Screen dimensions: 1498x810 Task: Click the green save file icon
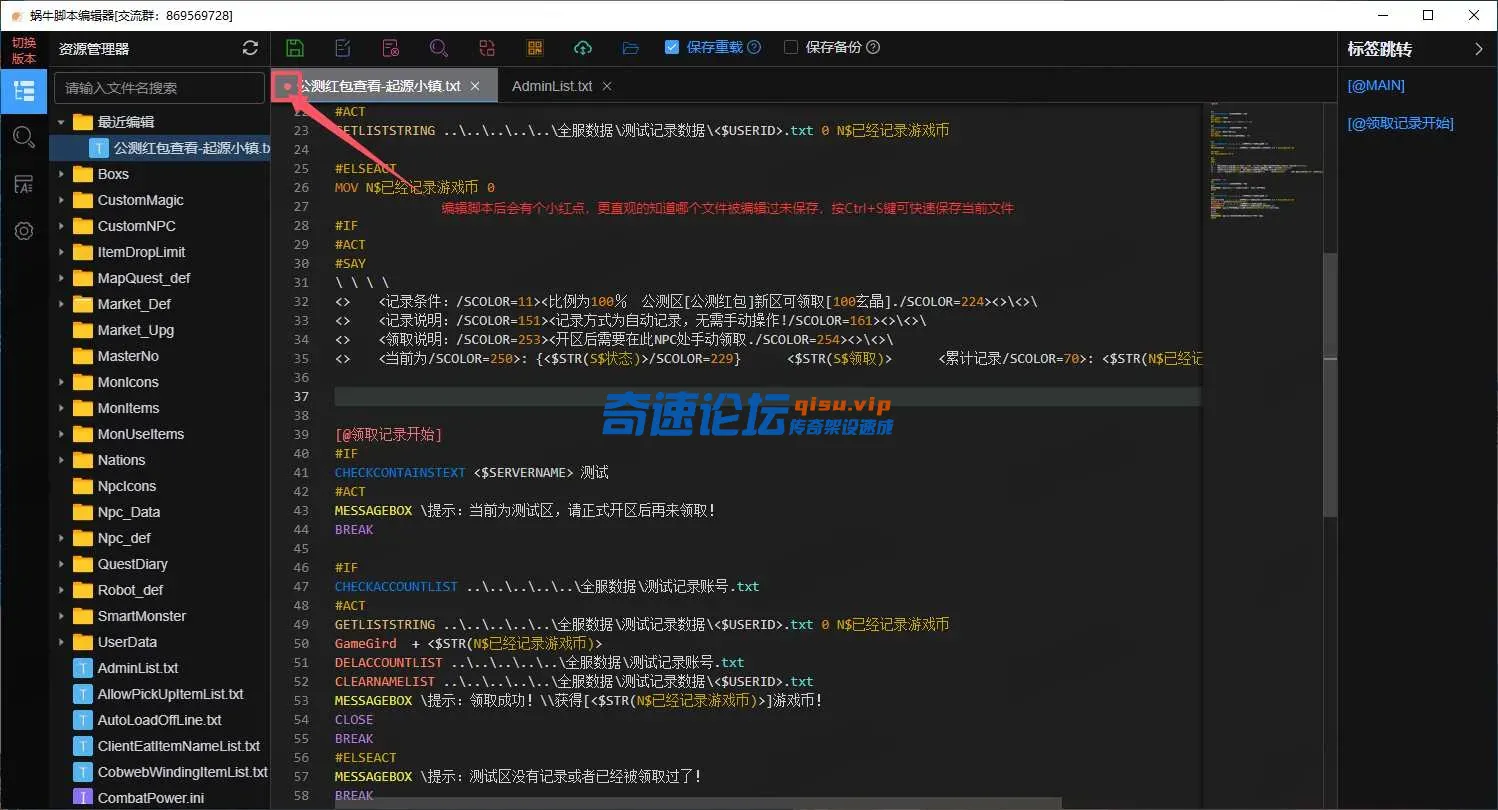[x=295, y=48]
